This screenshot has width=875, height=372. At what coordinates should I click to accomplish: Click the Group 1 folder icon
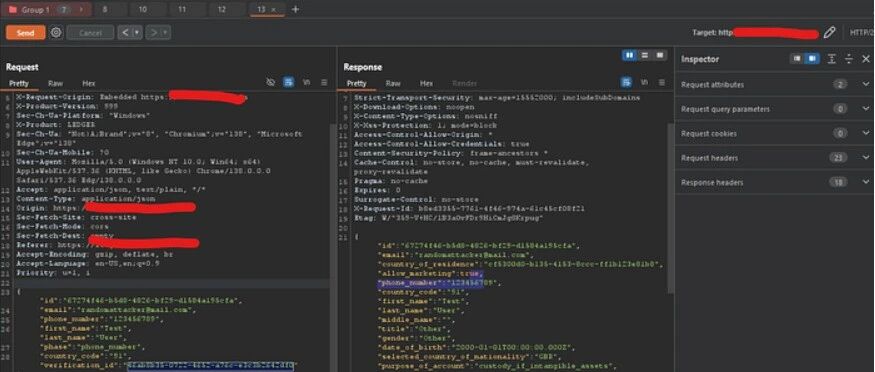tap(12, 9)
